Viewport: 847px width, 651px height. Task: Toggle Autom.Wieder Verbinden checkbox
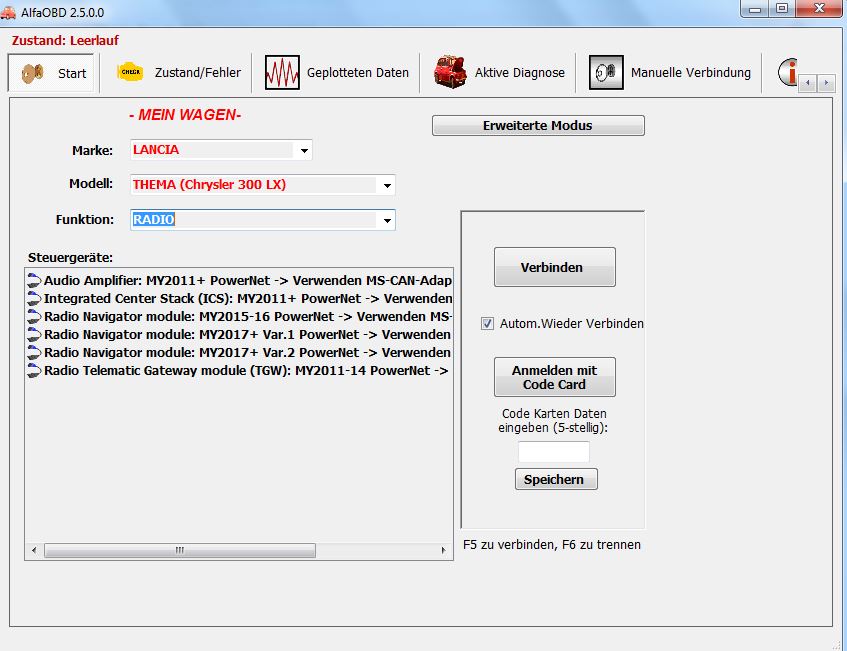488,324
